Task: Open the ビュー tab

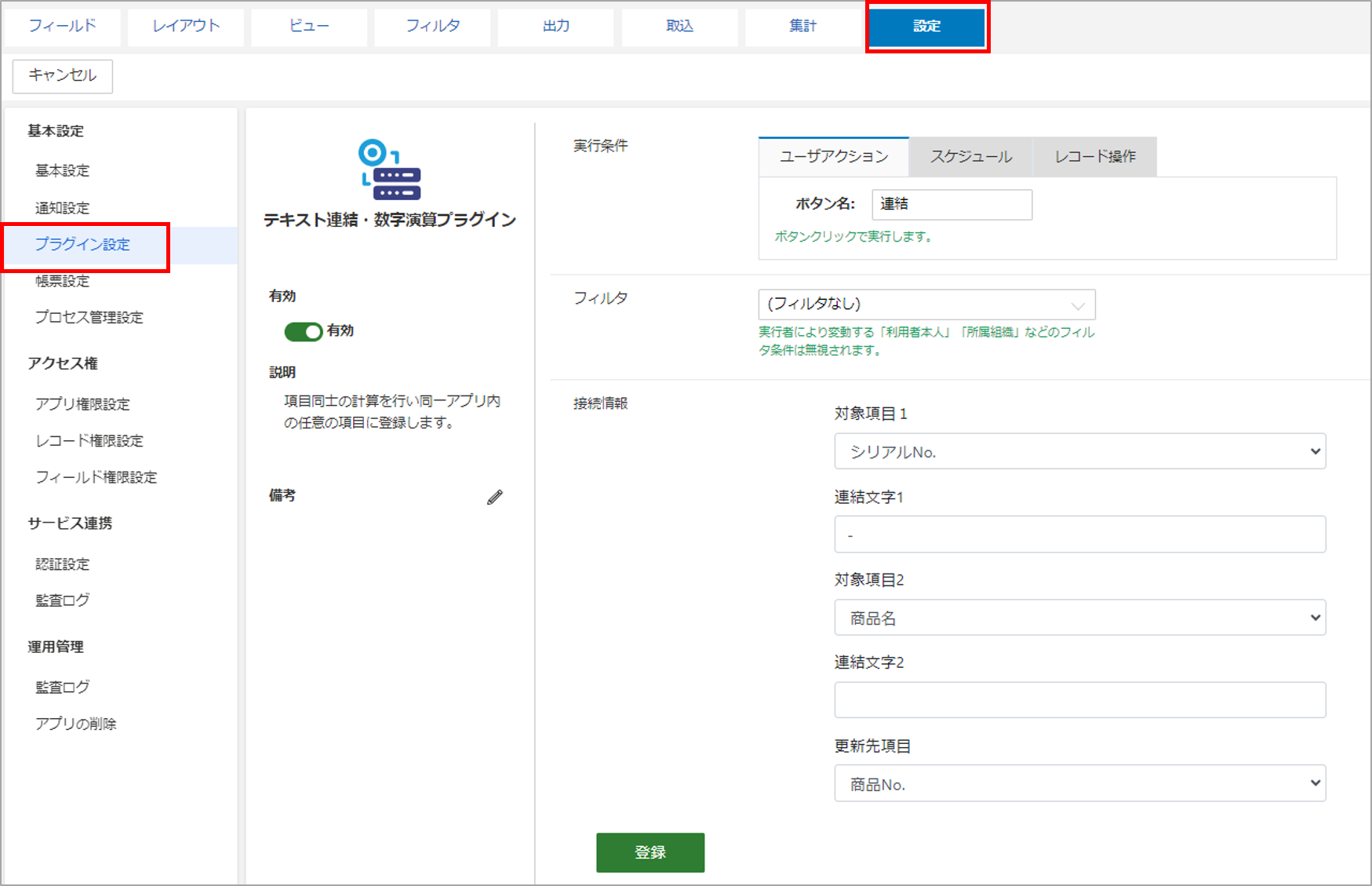Action: pos(309,26)
